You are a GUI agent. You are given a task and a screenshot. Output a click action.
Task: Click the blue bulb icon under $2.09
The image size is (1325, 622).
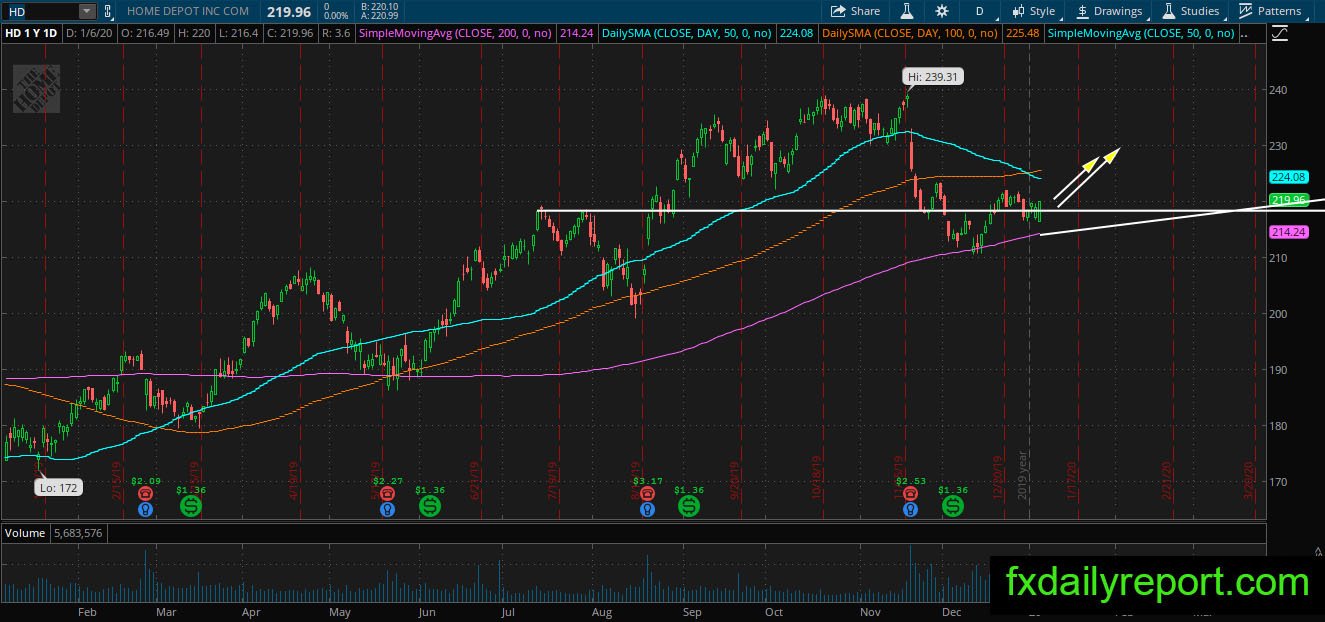[x=146, y=508]
